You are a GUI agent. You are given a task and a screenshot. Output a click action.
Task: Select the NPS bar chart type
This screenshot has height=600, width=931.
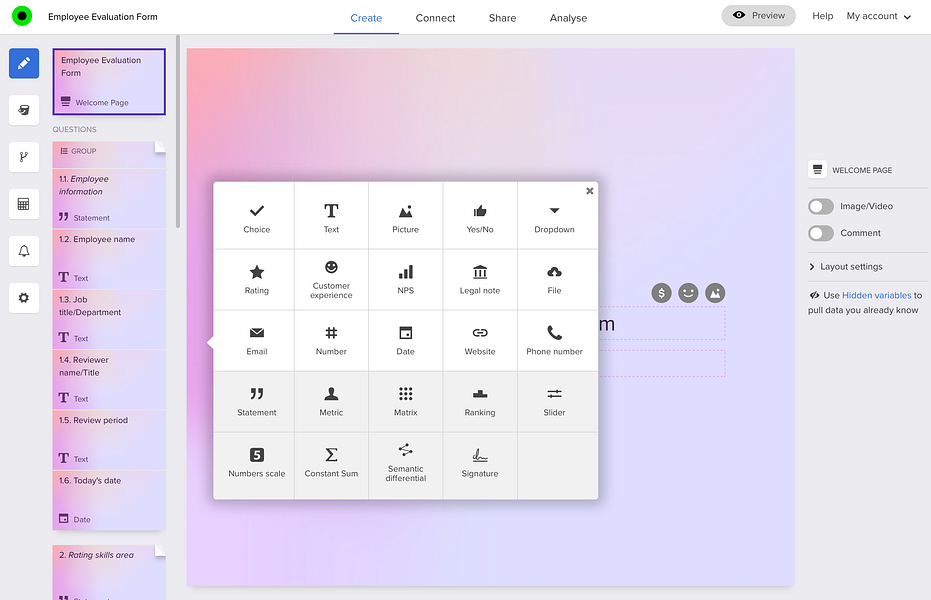coord(406,280)
